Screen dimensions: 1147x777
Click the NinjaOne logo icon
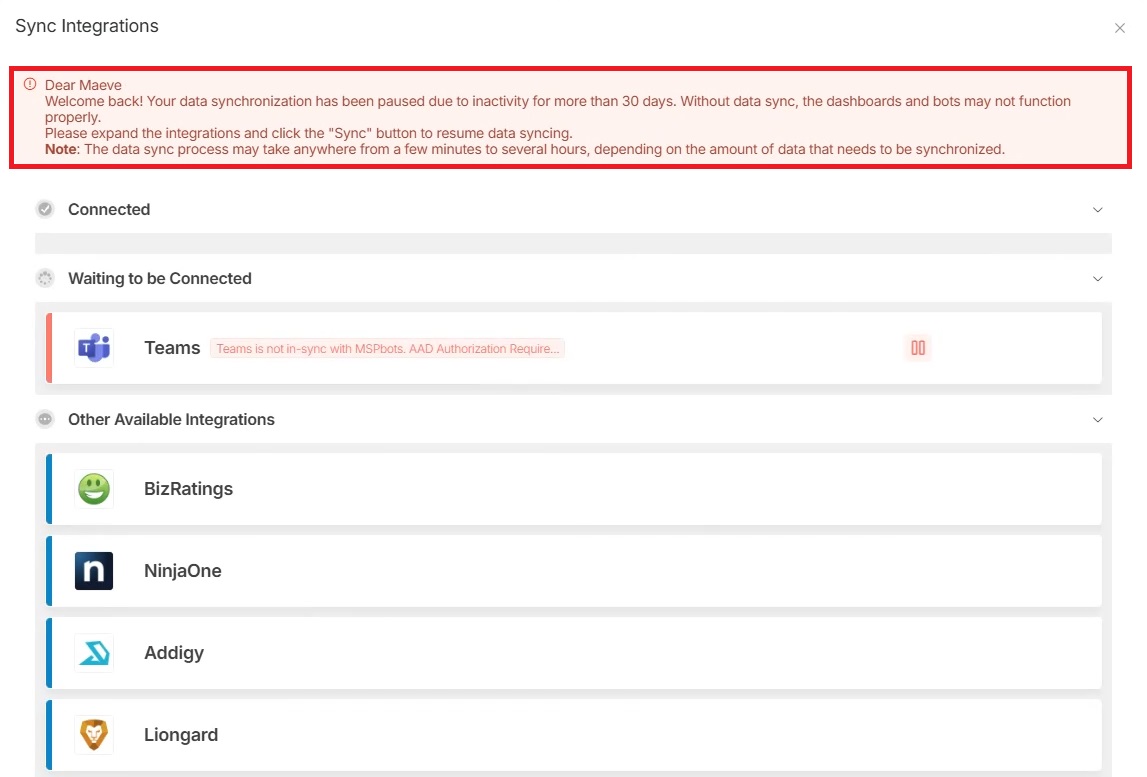coord(93,571)
